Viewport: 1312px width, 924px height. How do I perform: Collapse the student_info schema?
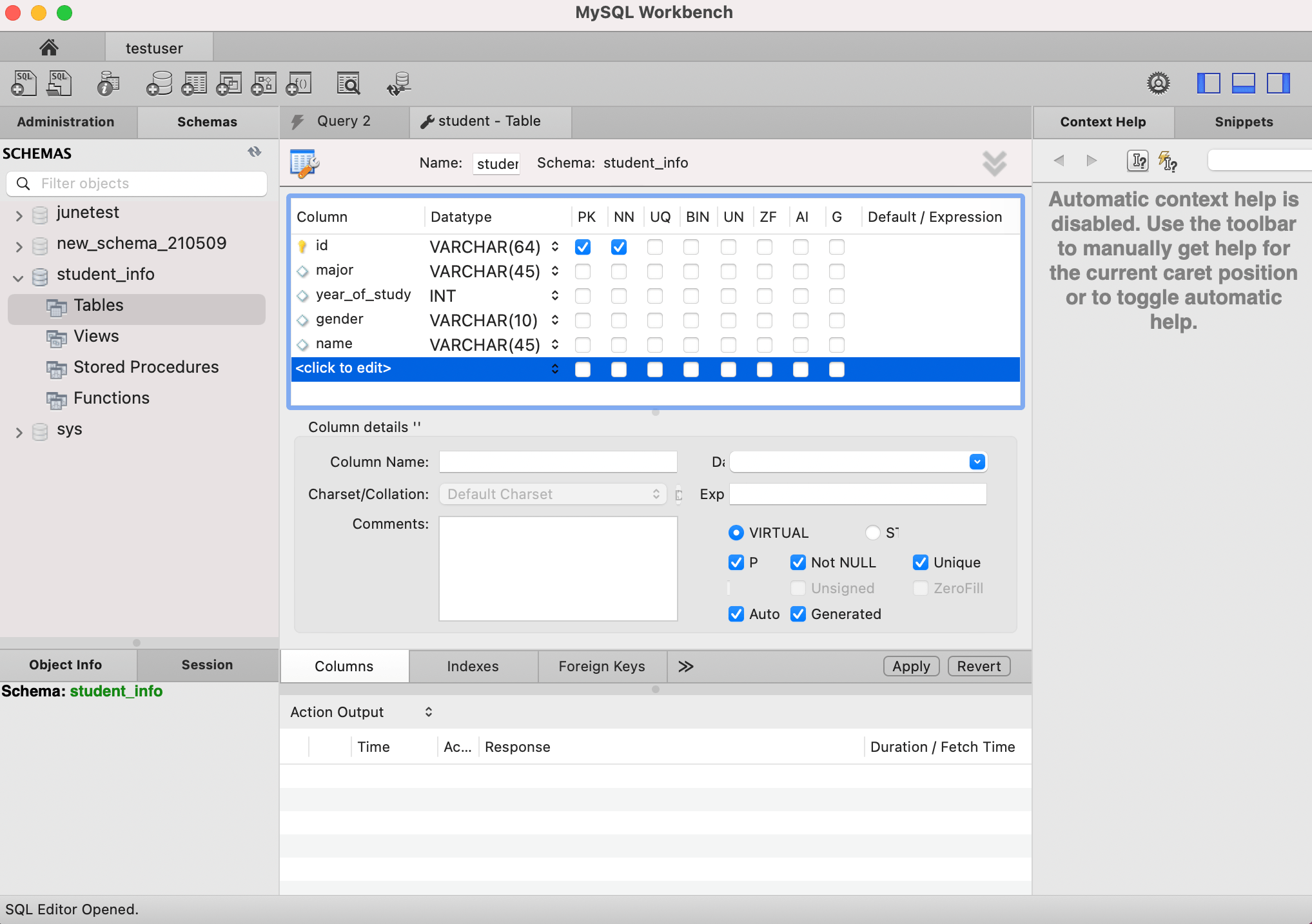pos(19,277)
